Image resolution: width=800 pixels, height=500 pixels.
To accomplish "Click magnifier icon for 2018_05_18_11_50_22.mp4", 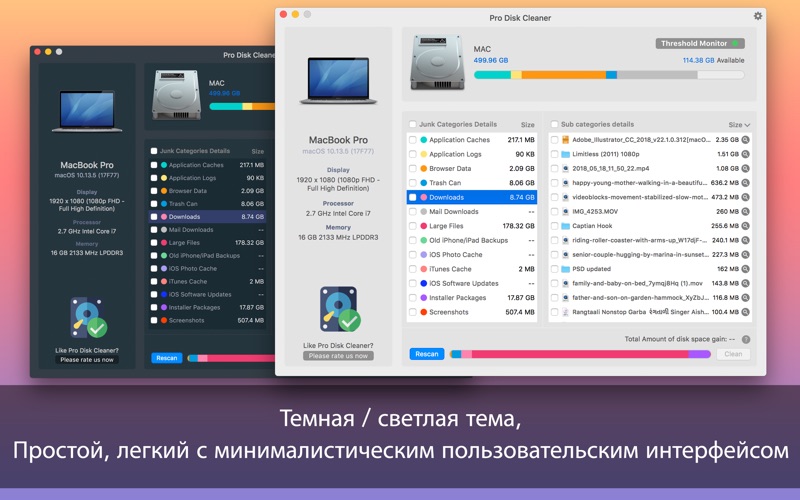I will (745, 168).
